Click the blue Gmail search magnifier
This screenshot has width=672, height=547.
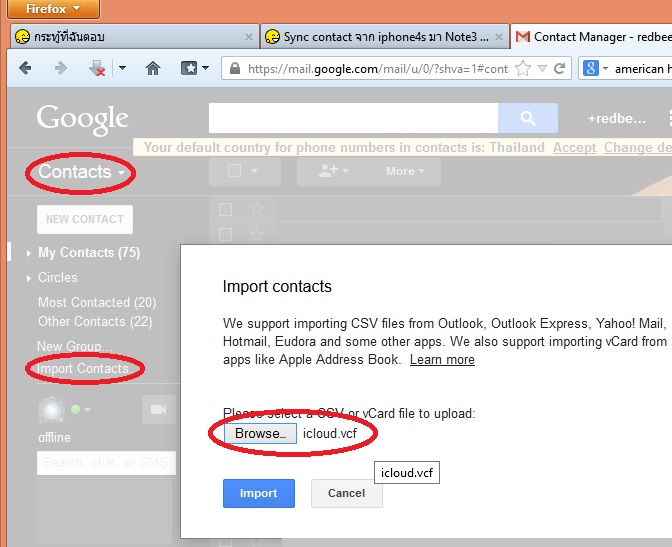(x=528, y=118)
